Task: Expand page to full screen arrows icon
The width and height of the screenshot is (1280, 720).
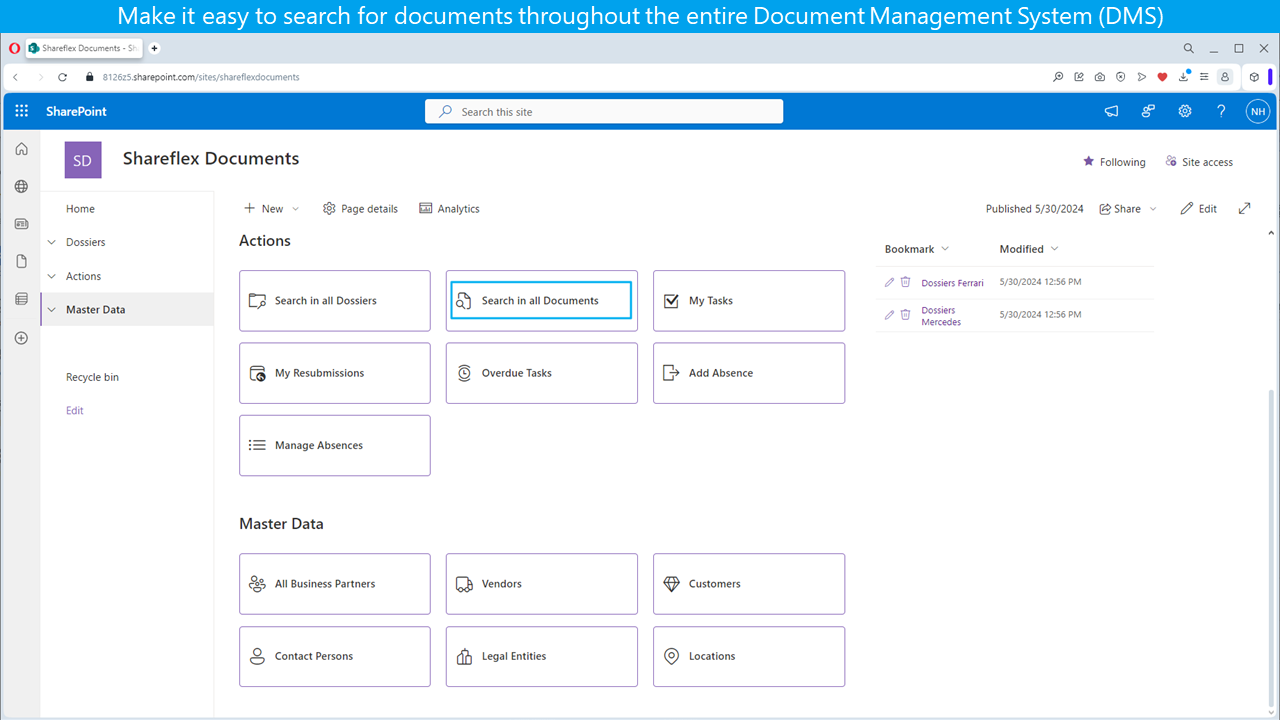Action: coord(1245,208)
